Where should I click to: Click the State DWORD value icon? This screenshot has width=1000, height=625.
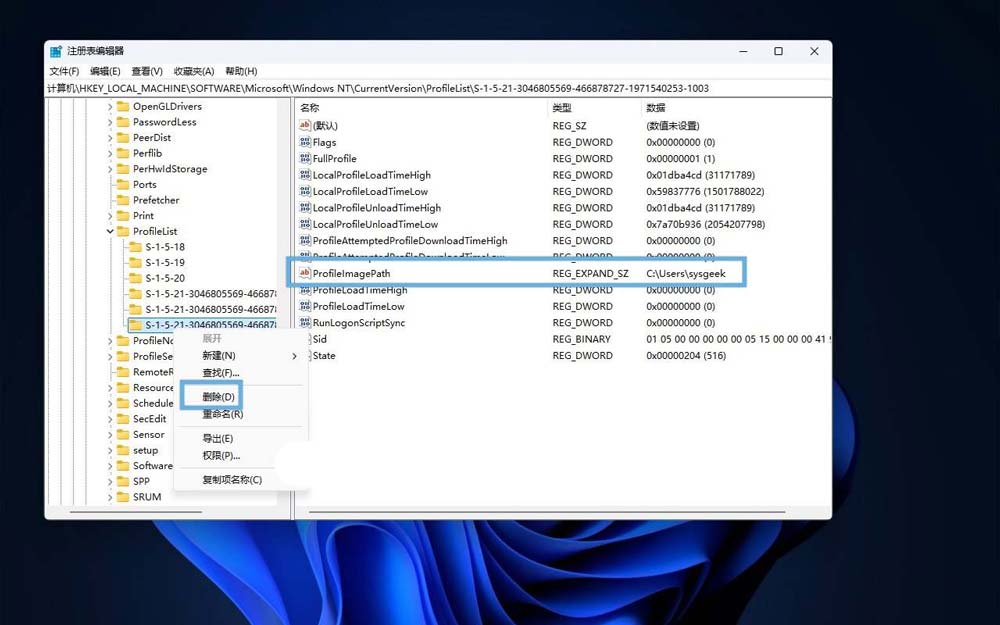pos(305,356)
